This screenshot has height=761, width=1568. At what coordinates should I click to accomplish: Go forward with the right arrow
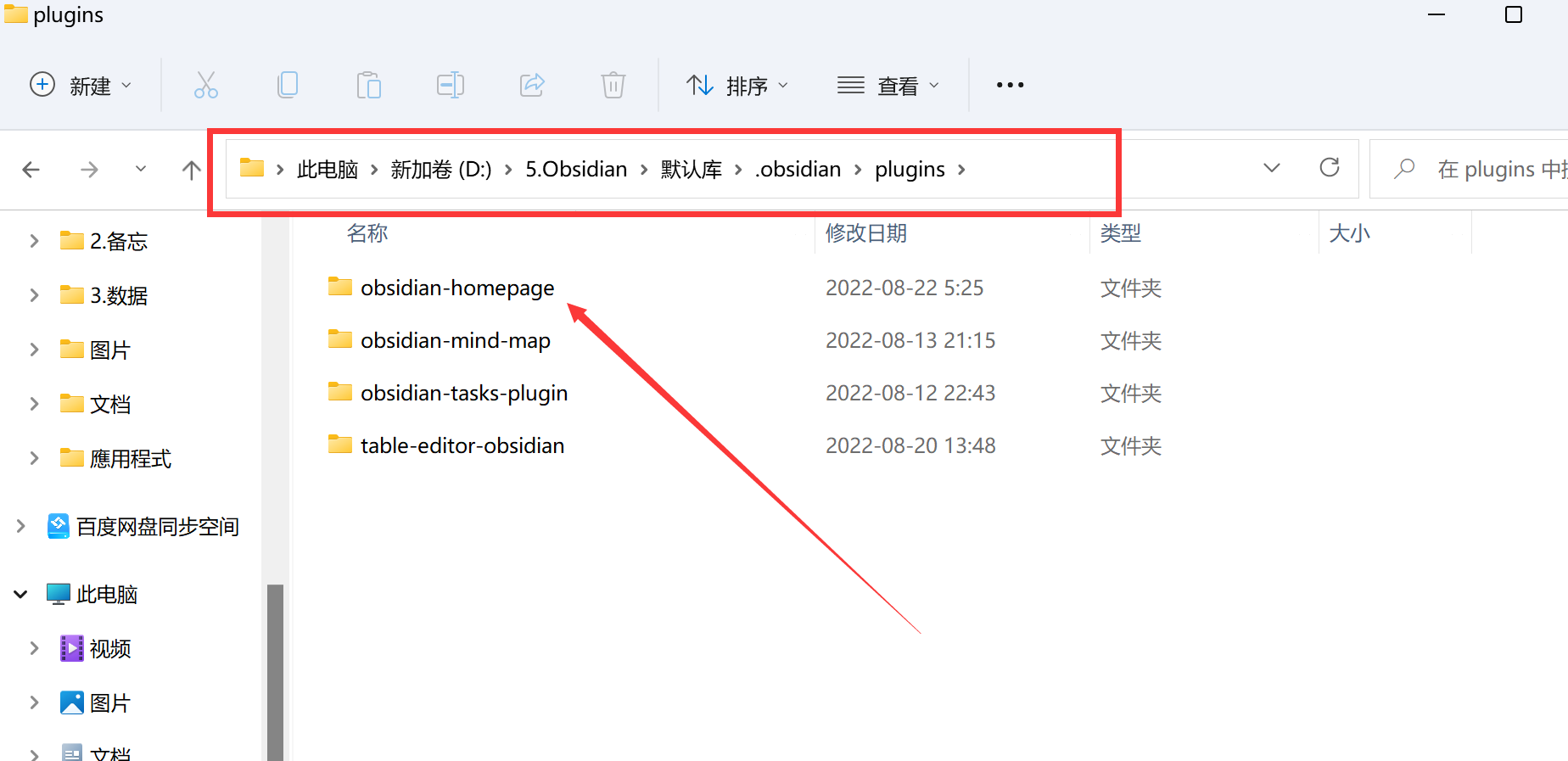click(x=89, y=170)
